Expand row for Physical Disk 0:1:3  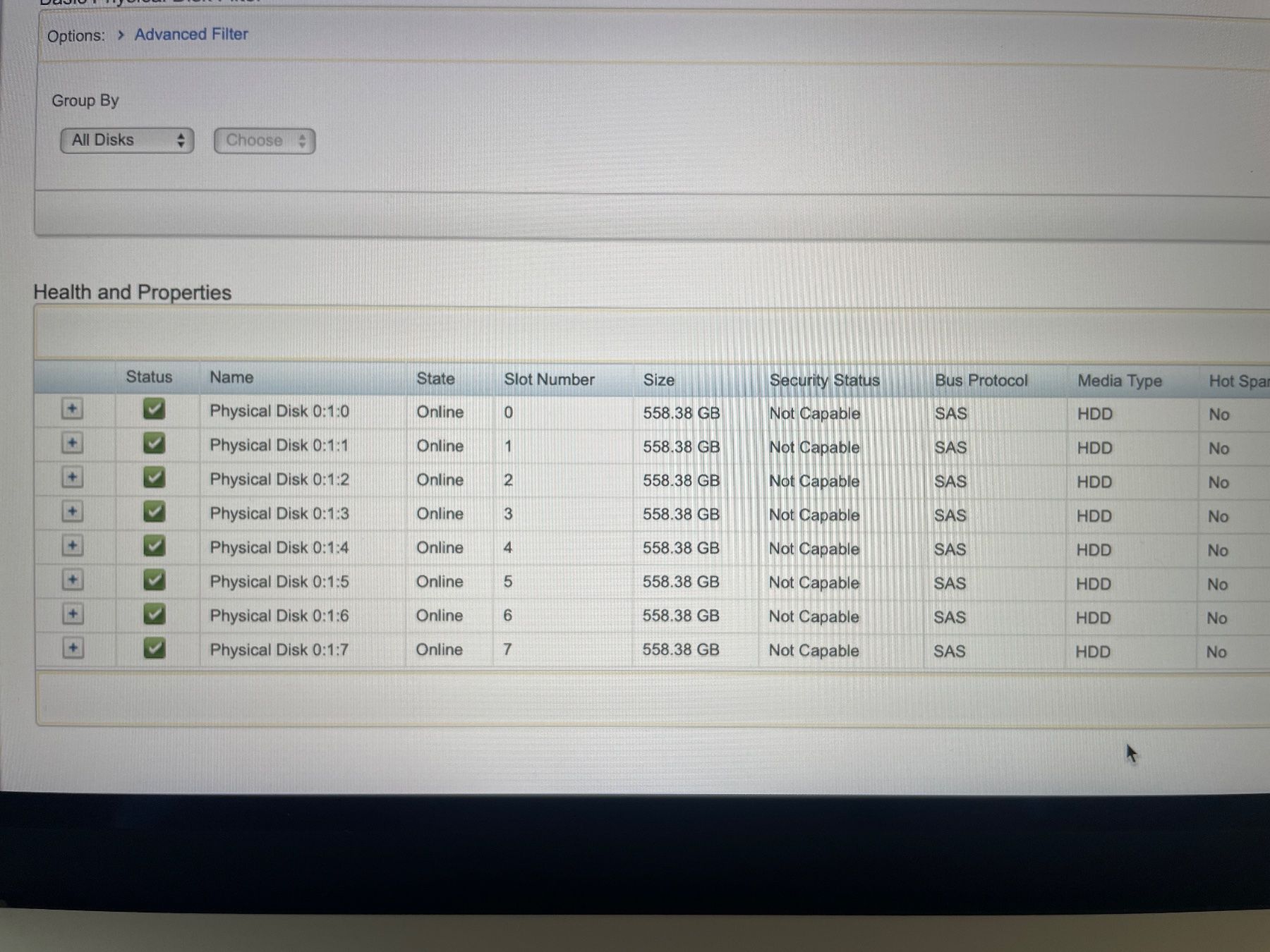72,511
